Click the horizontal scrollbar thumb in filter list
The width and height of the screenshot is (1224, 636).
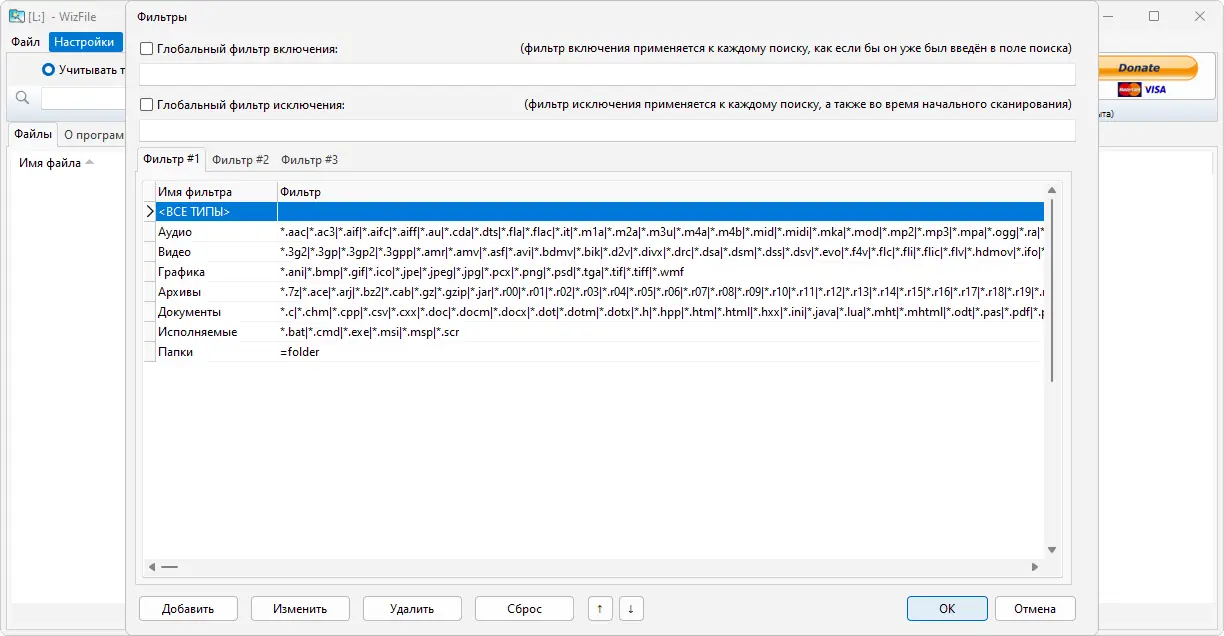[x=169, y=566]
